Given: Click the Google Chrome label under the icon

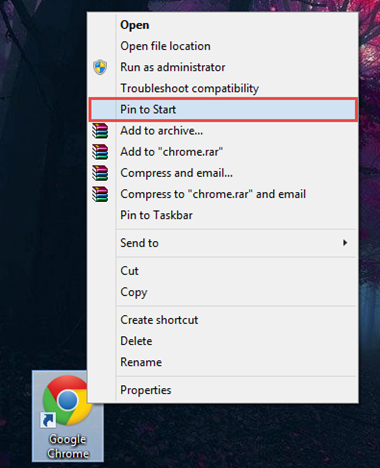Looking at the screenshot, I should pos(68,446).
